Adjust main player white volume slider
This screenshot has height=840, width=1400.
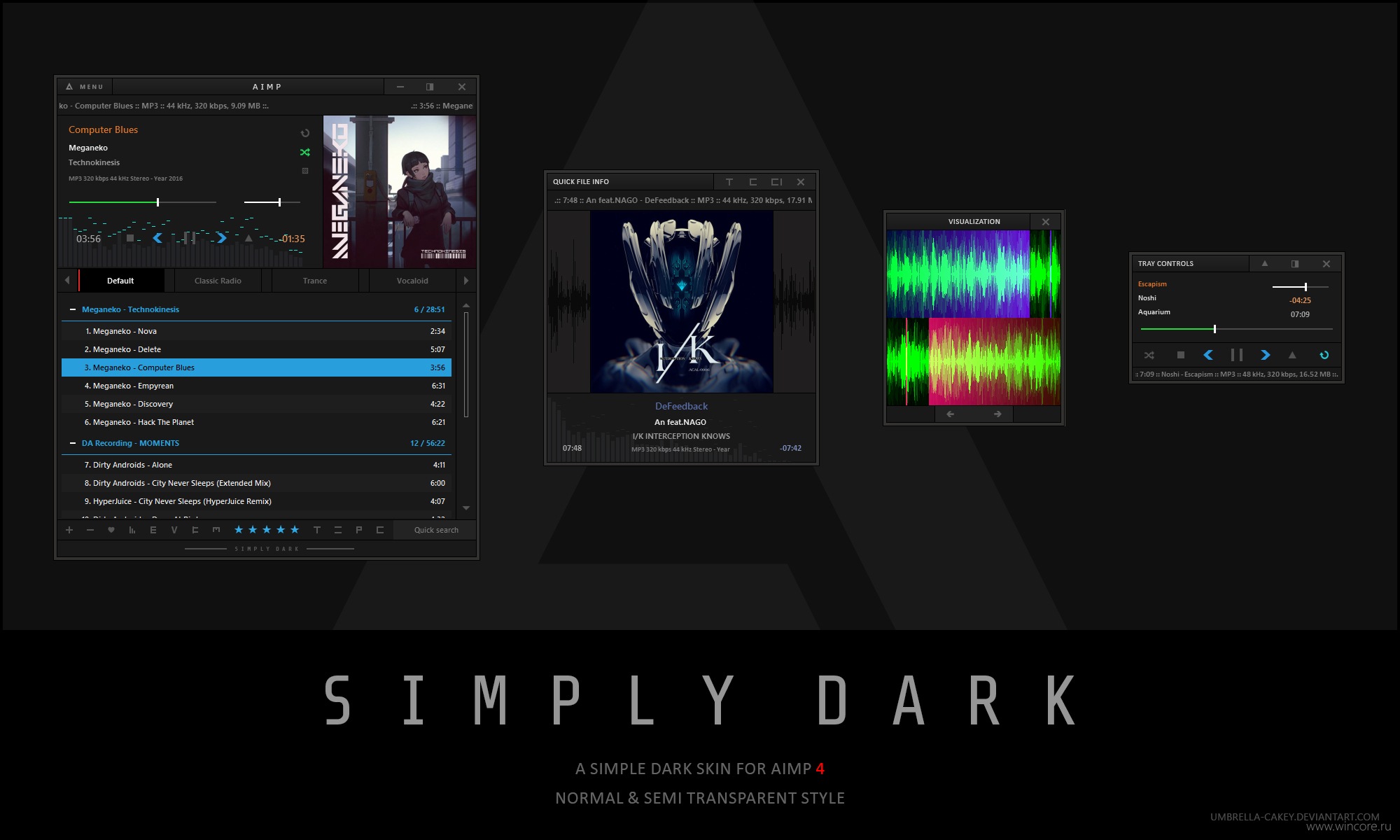point(272,202)
